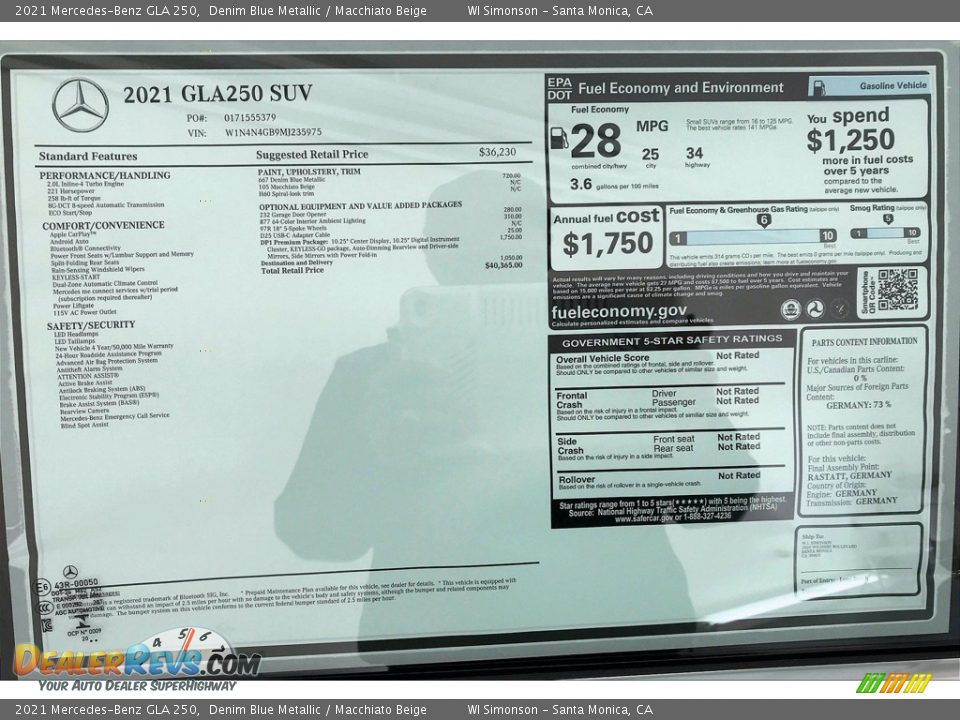
Task: Click the greenhouse gas rating marker 6
Action: click(763, 220)
